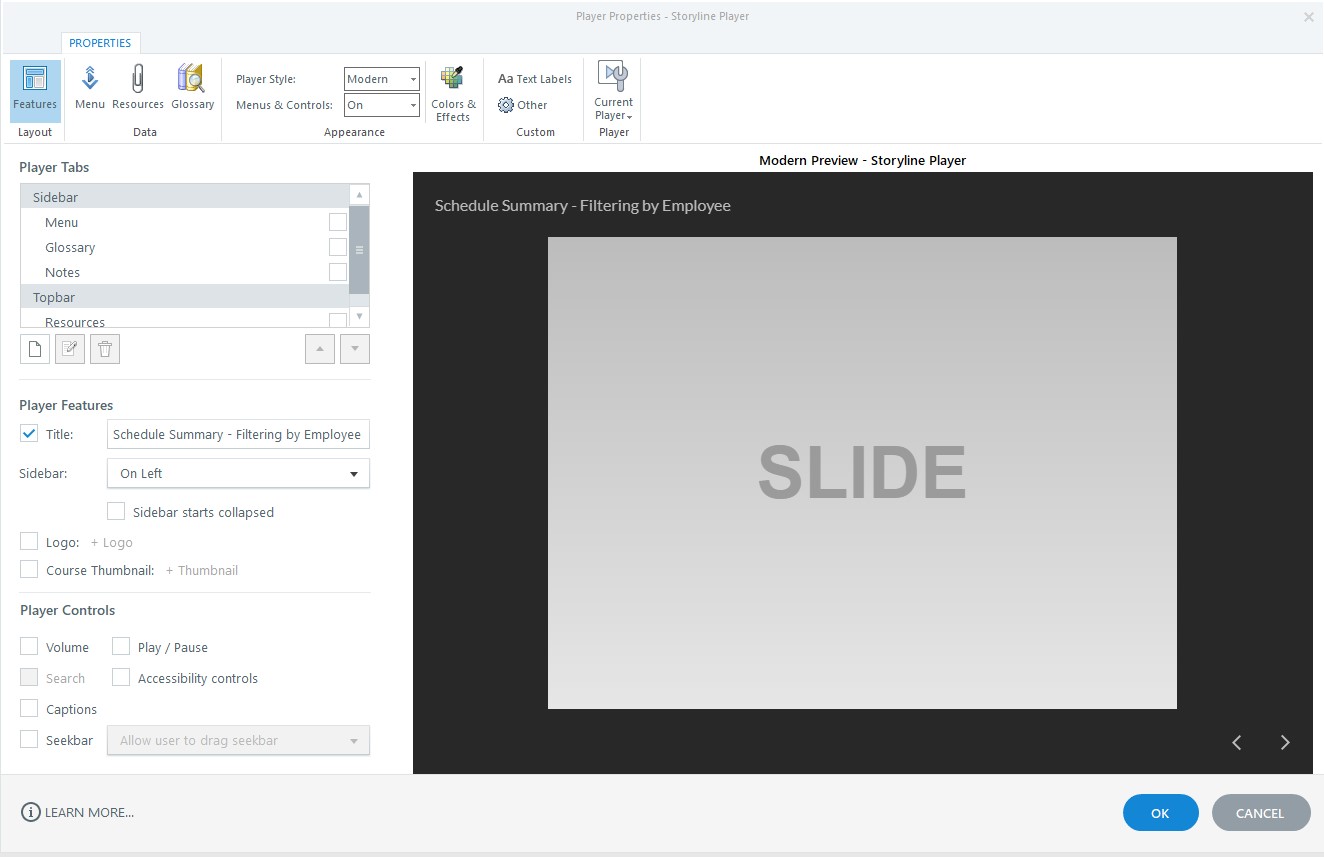The width and height of the screenshot is (1324, 857).
Task: Enable Sidebar starts collapsed option
Action: click(116, 512)
